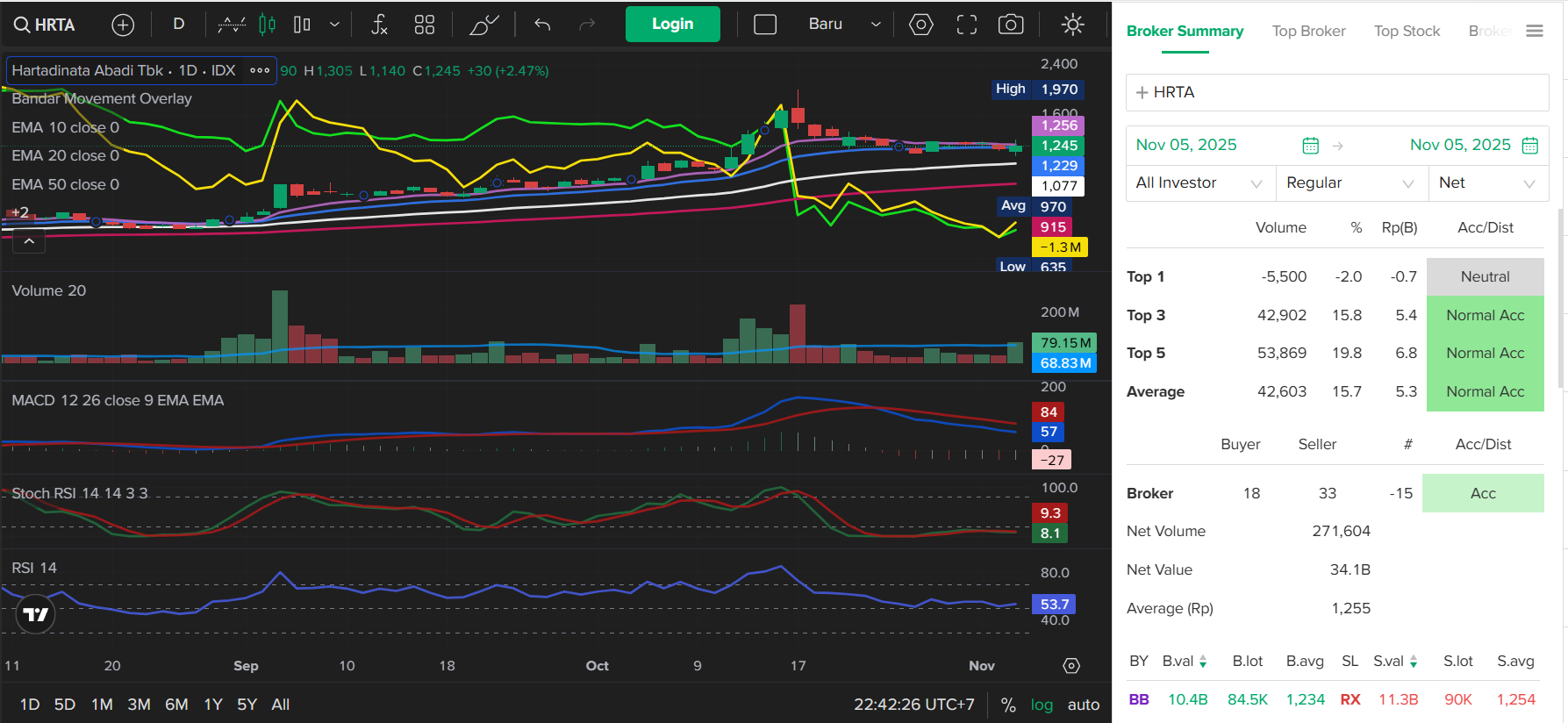
Task: Take a chart snapshot with camera icon
Action: click(1011, 25)
